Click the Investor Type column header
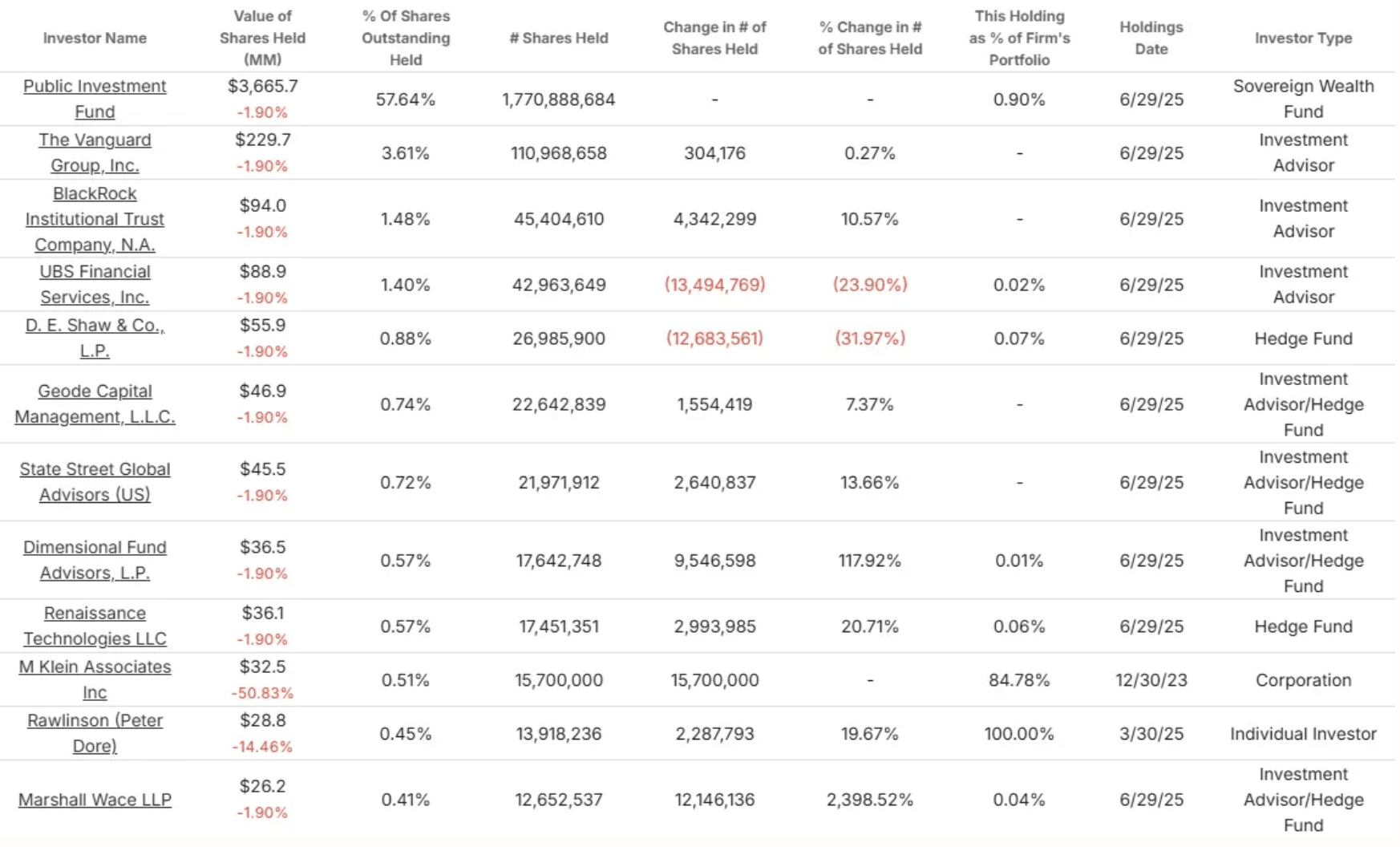Viewport: 1400px width, 847px height. pyautogui.click(x=1303, y=38)
